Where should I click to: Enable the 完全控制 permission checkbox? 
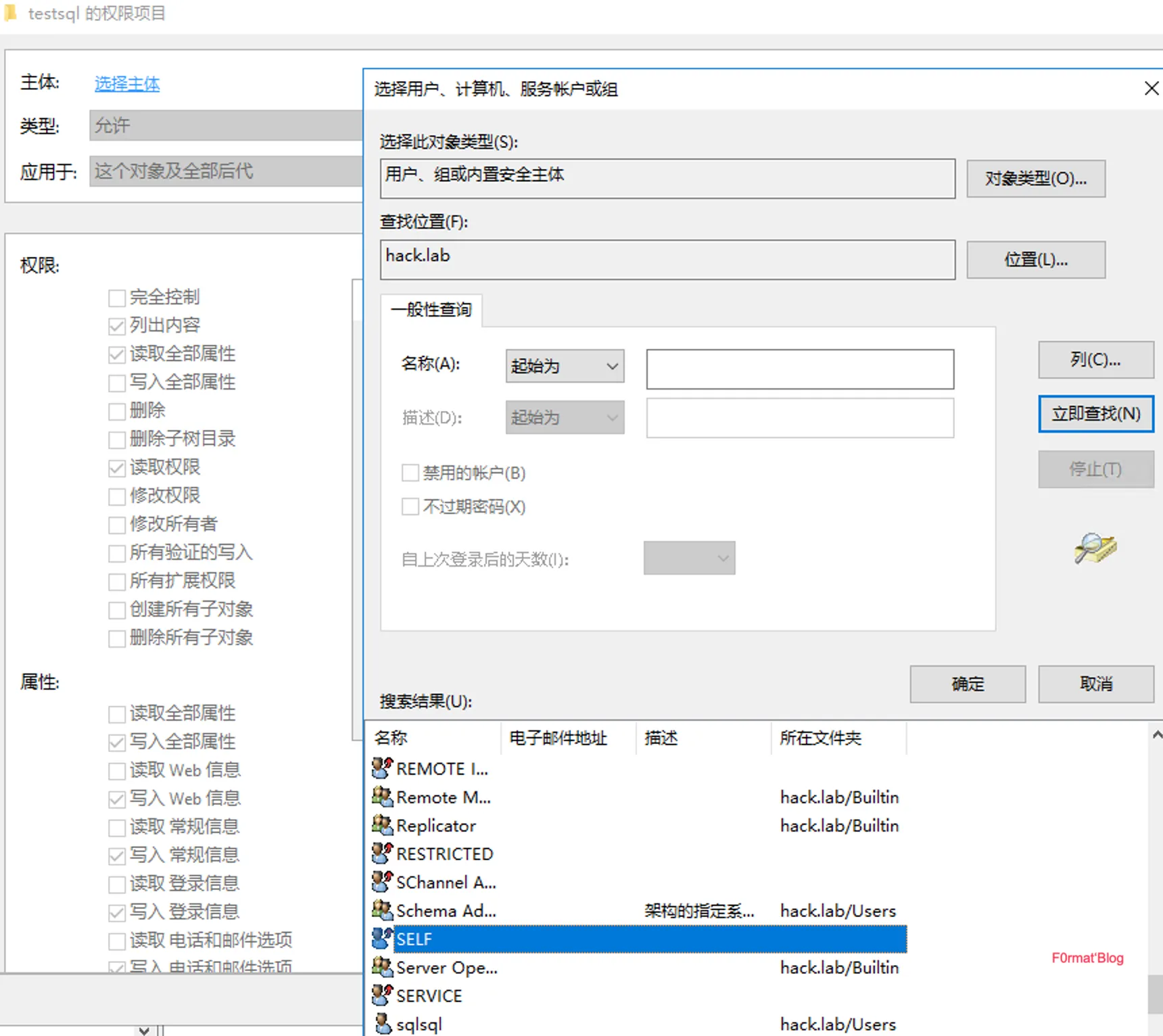click(x=117, y=298)
